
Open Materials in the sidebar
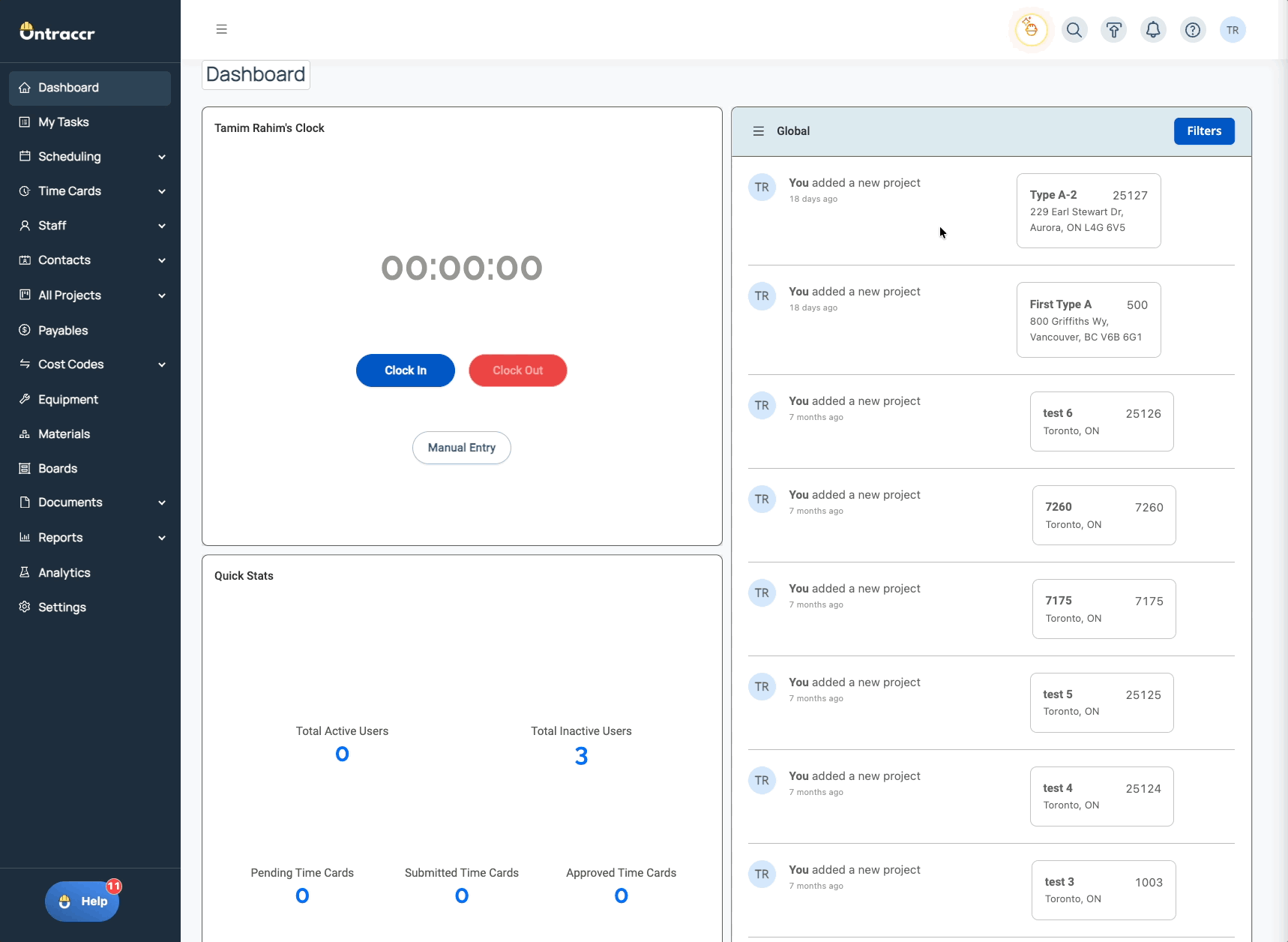tap(90, 434)
